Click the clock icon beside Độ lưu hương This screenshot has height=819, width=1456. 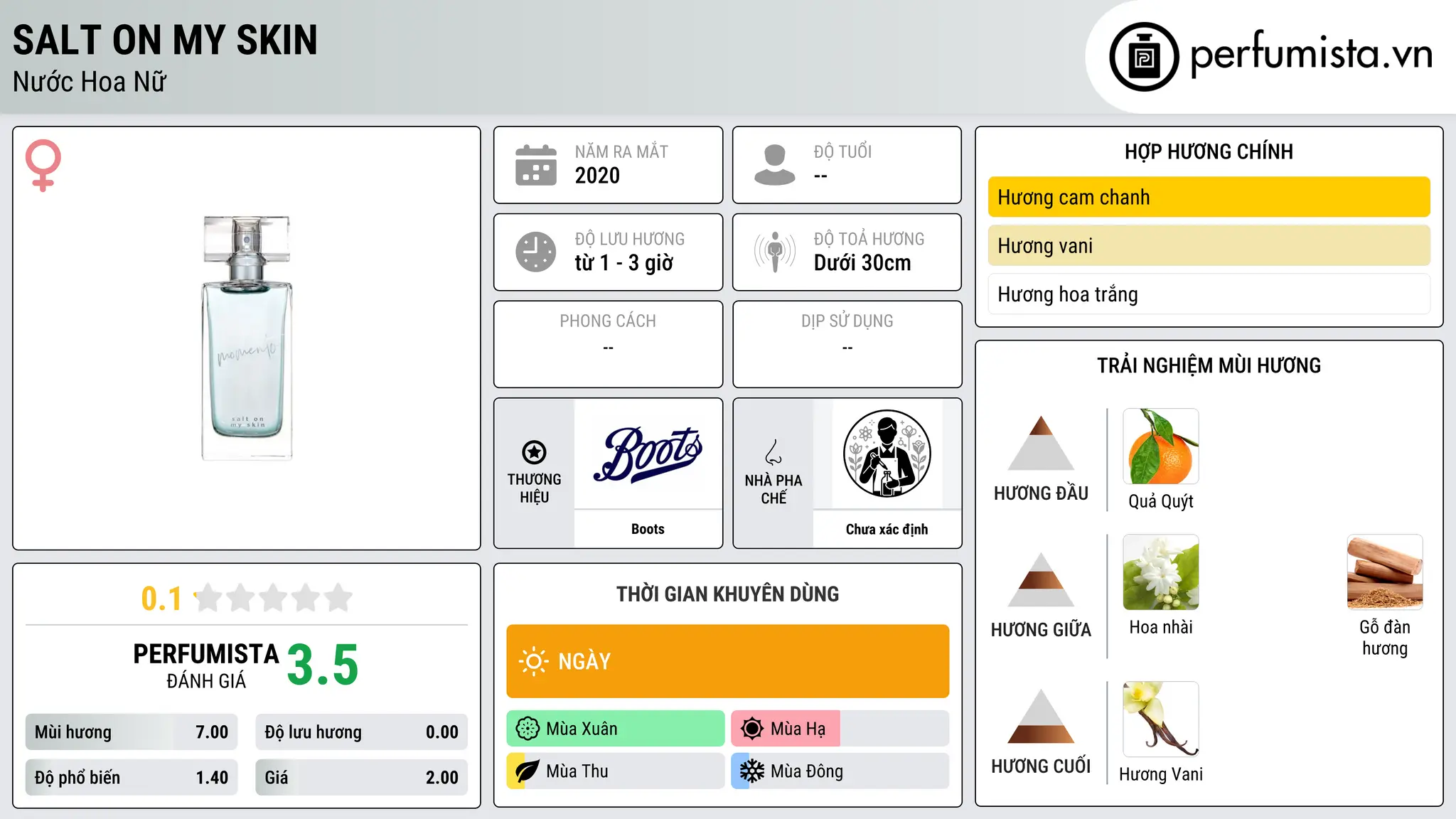point(536,252)
